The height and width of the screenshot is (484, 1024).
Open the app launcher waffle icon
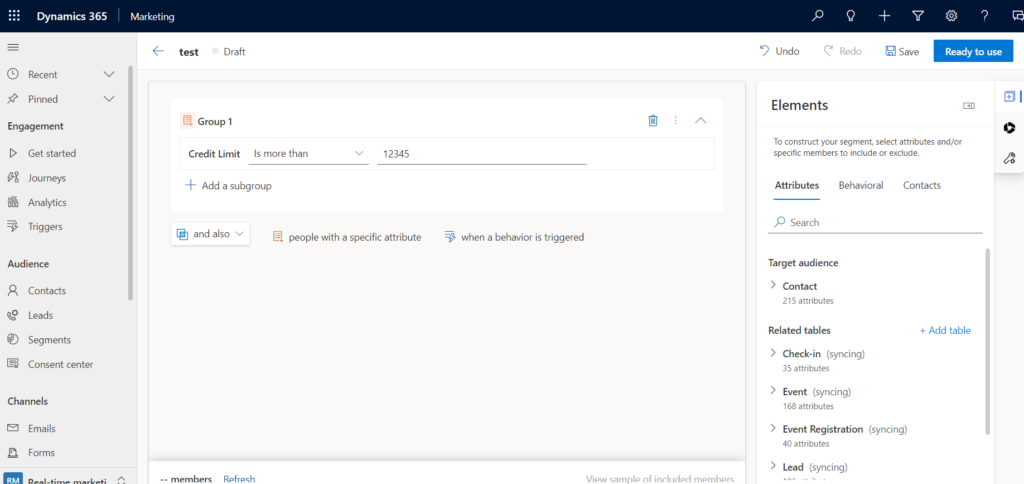(14, 16)
